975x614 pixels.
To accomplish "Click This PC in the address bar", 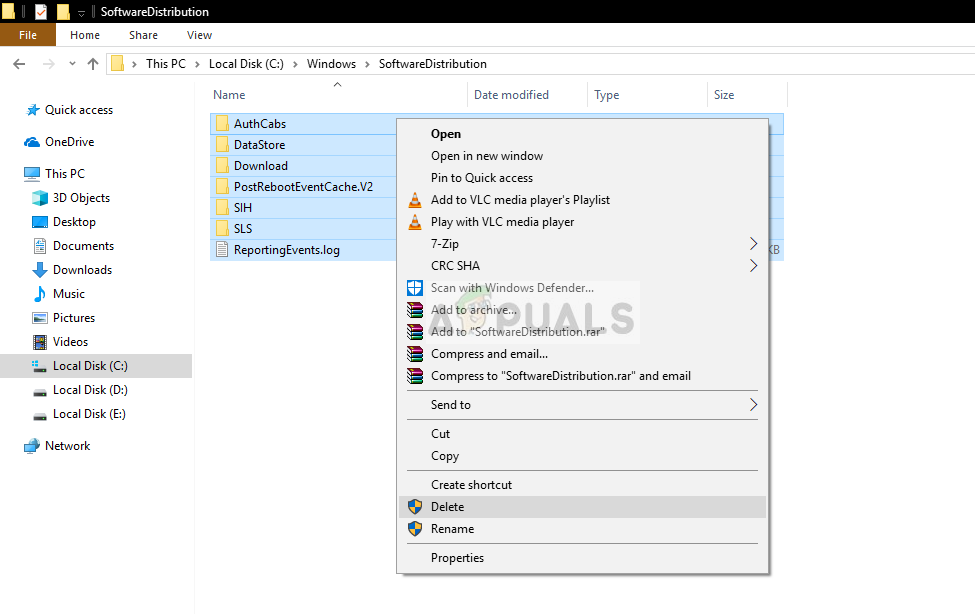I will click(x=165, y=63).
